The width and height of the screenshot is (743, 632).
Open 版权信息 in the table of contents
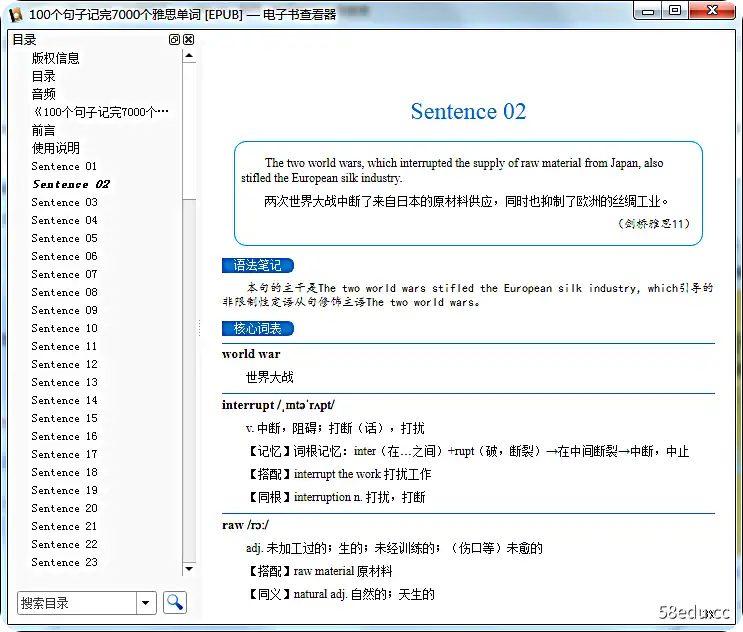[55, 58]
